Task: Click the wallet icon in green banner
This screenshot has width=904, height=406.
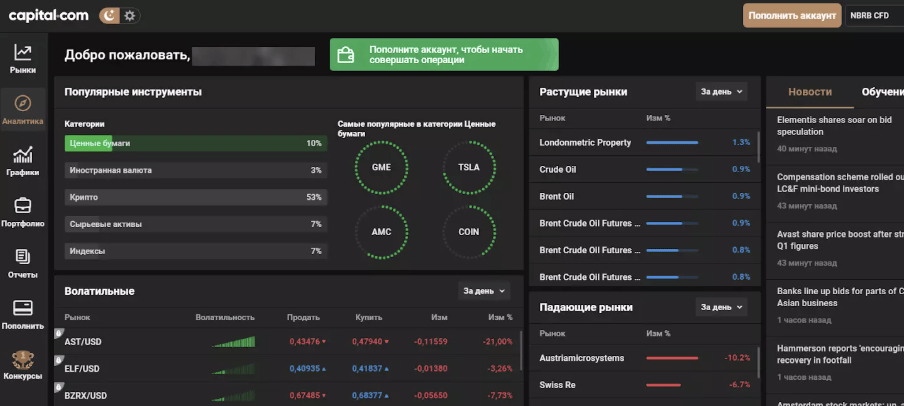Action: point(345,55)
